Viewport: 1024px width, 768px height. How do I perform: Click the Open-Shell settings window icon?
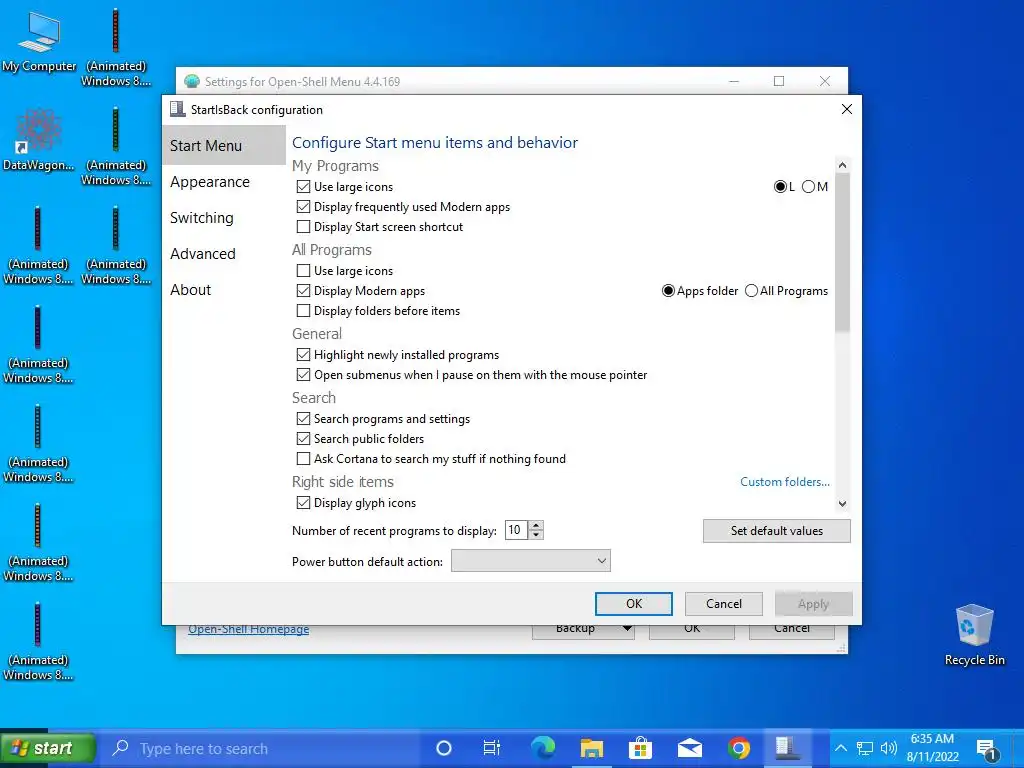click(192, 81)
